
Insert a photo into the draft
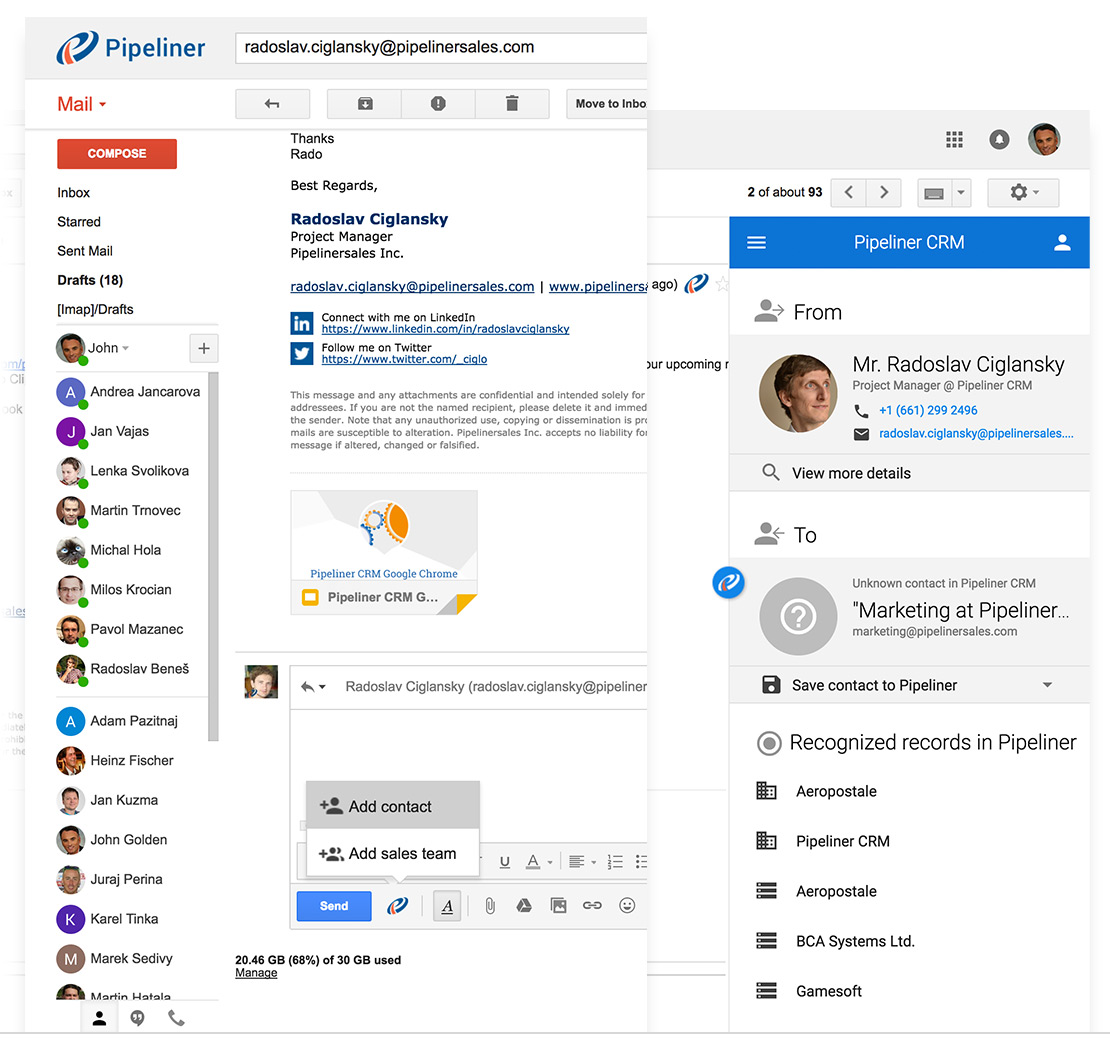[x=558, y=905]
